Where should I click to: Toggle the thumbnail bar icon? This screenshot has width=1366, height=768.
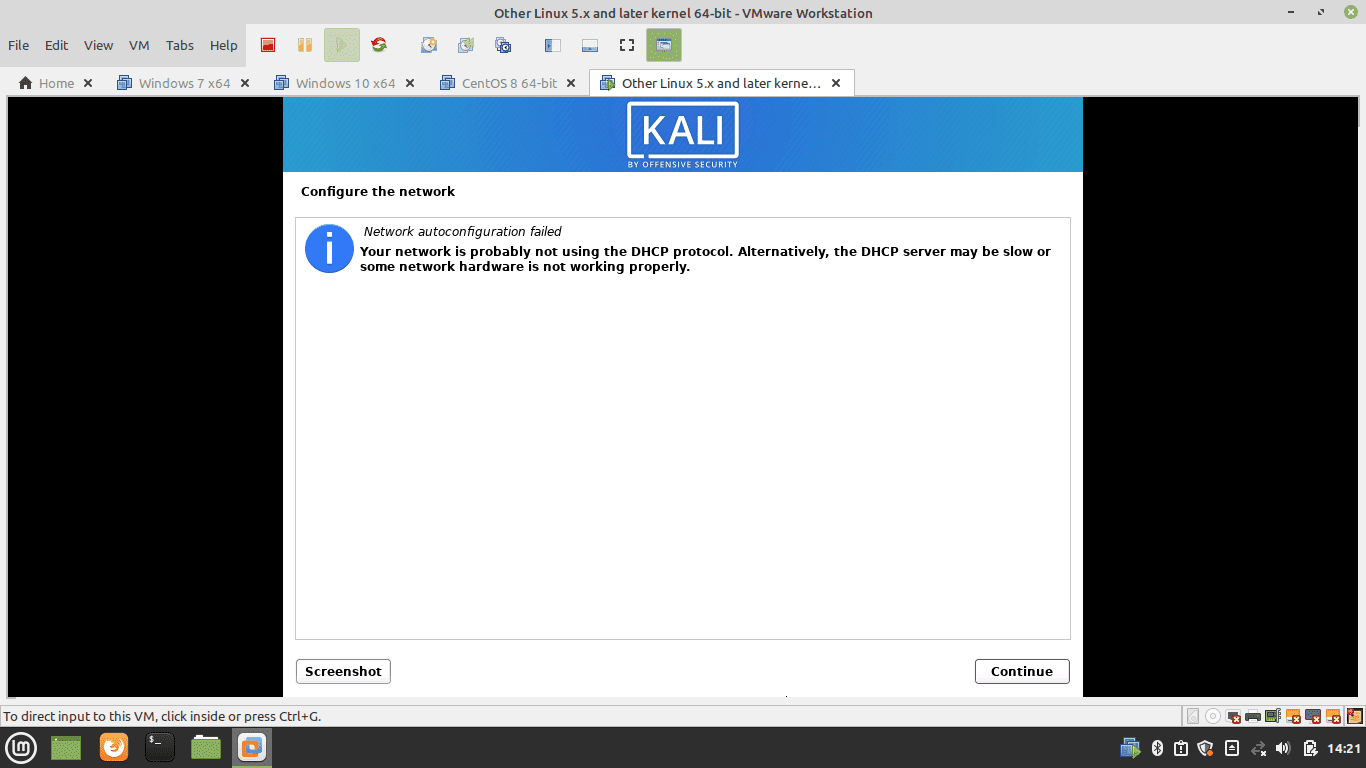[x=590, y=45]
